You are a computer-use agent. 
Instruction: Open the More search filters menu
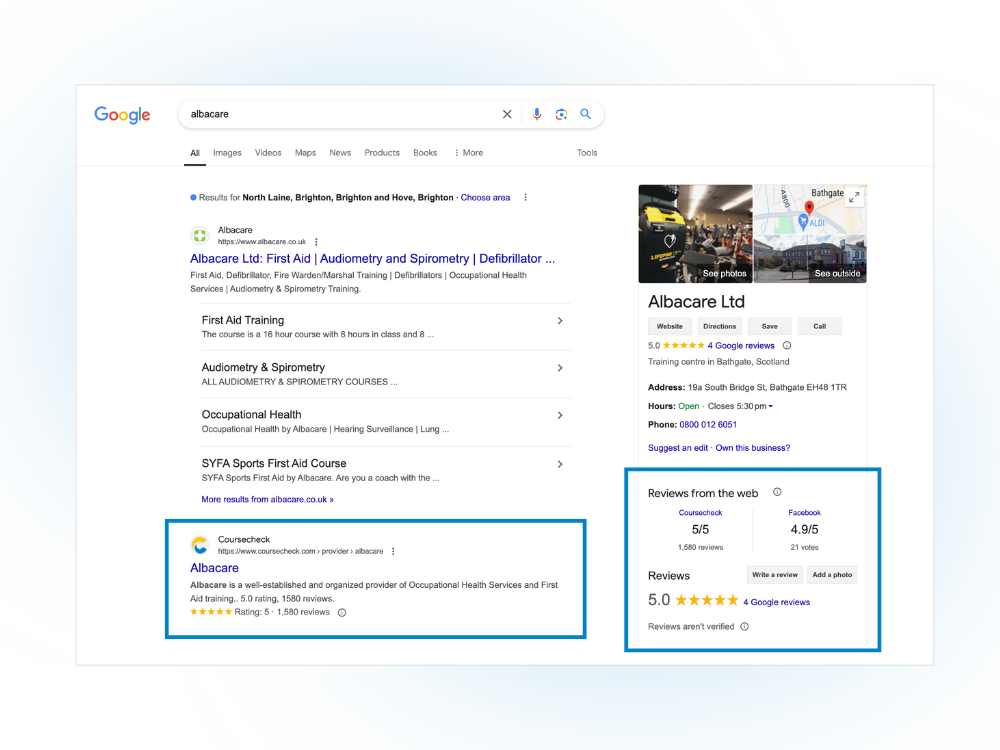tap(469, 153)
